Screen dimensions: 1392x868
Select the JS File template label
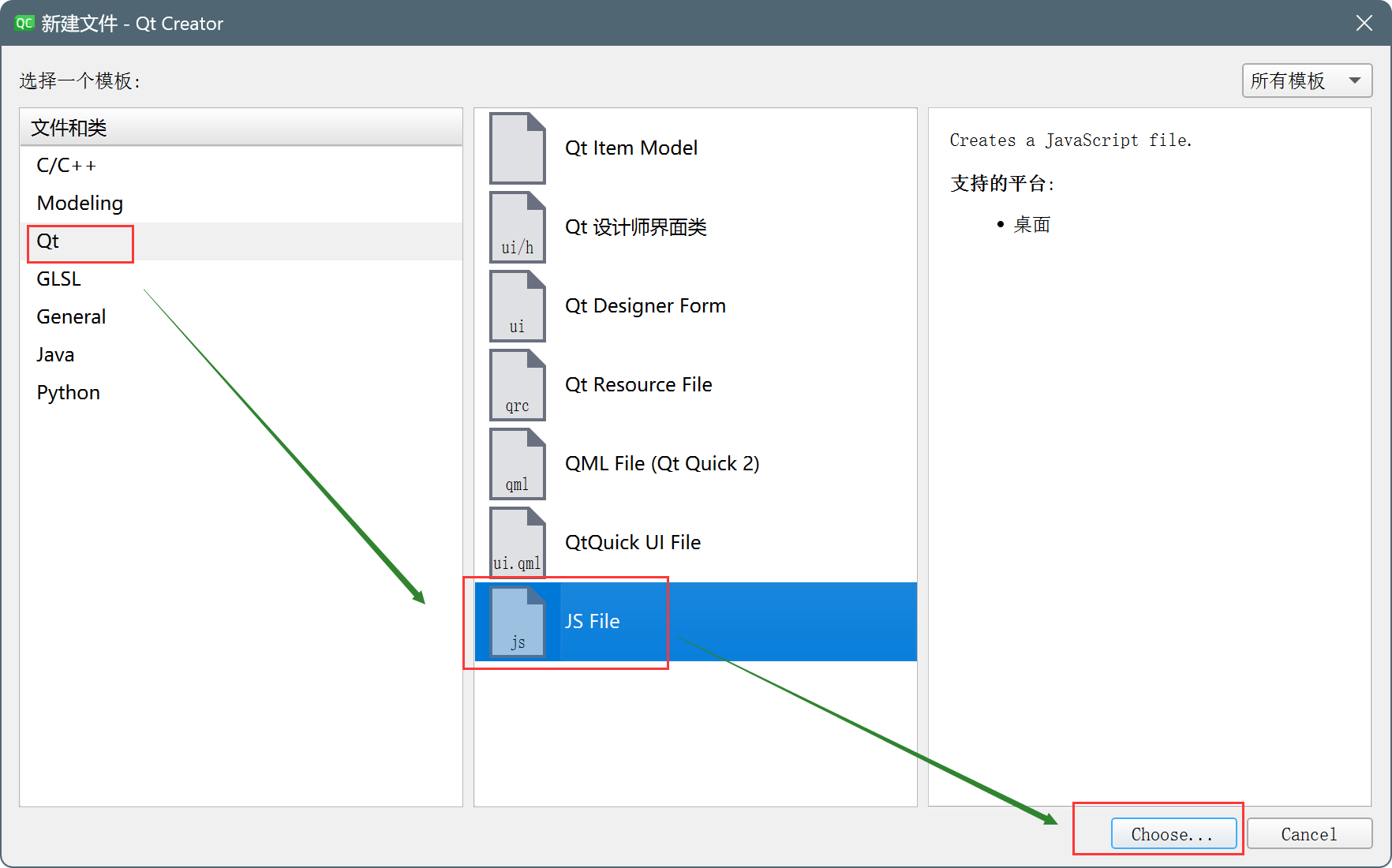click(x=592, y=622)
